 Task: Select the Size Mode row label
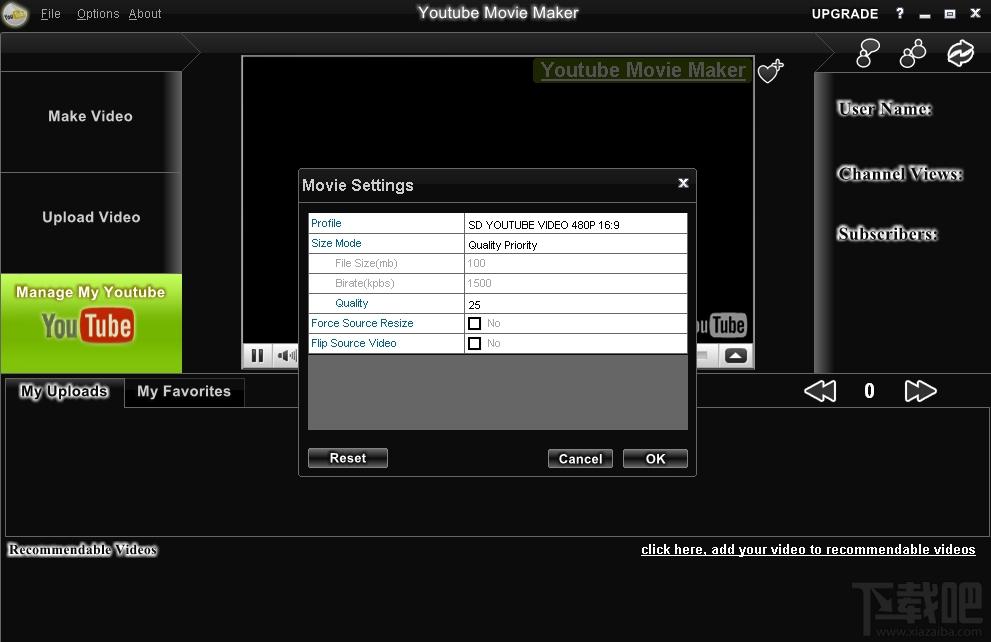tap(336, 243)
